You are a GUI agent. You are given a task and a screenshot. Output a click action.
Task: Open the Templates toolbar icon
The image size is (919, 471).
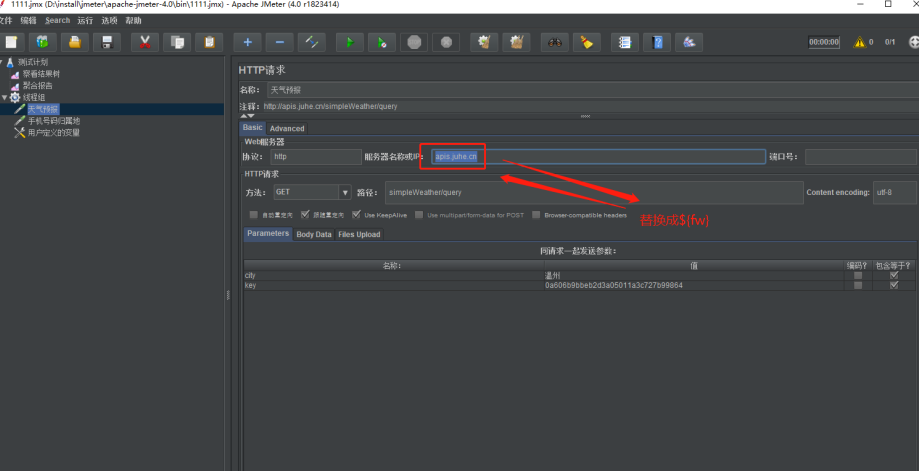tap(43, 42)
